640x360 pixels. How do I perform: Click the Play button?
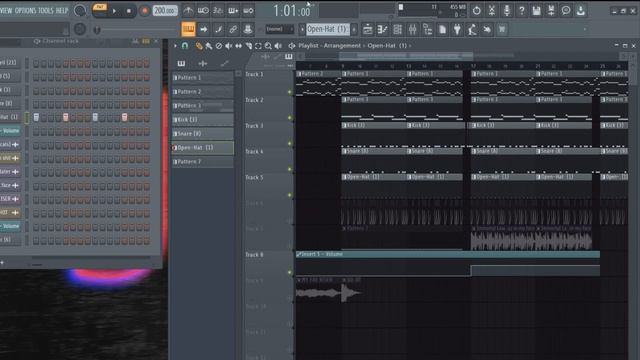[114, 11]
